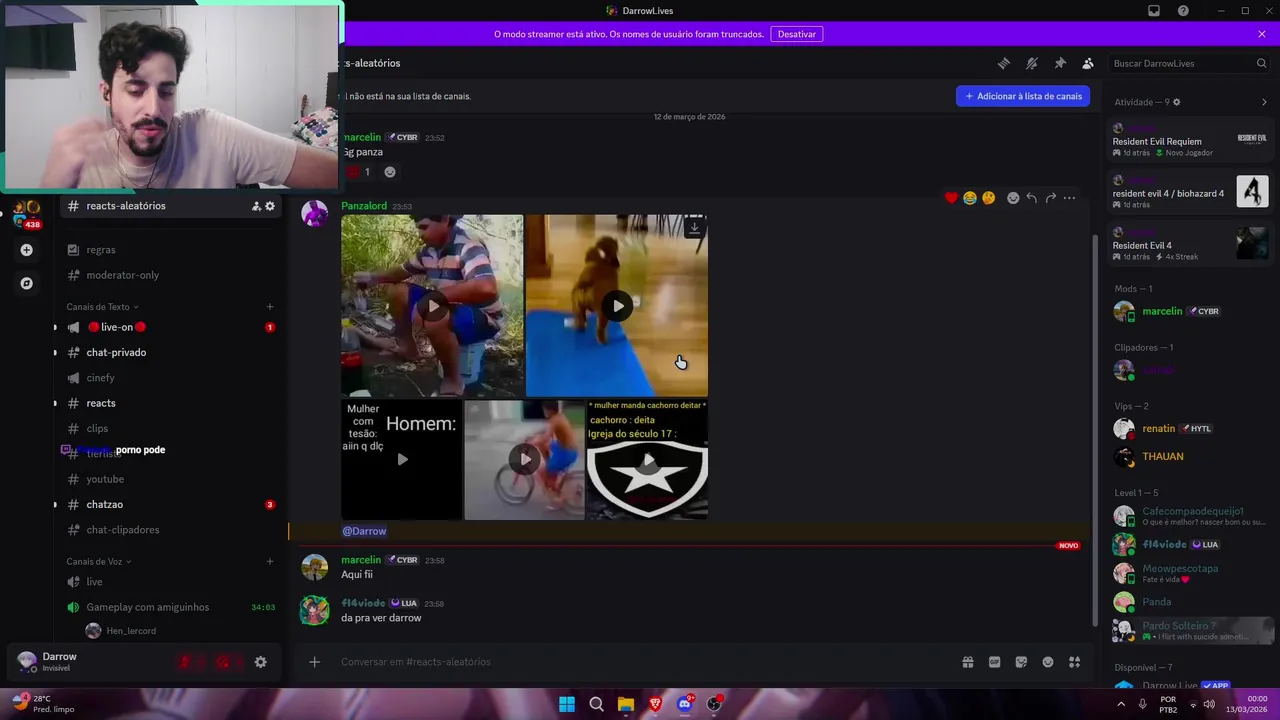The image size is (1280, 720).
Task: Click the existing reaction with count 1
Action: 359,172
